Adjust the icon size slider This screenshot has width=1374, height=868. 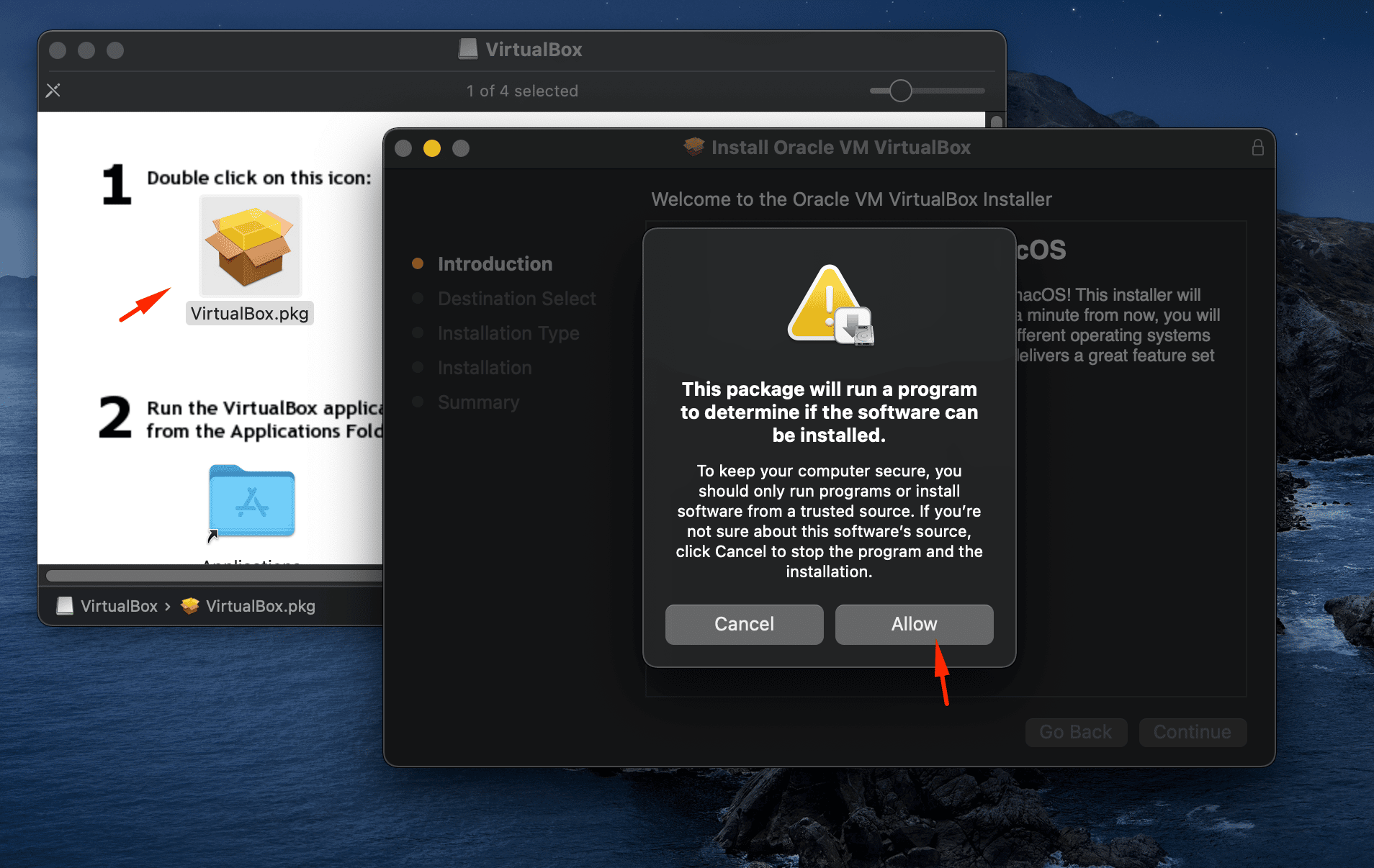pyautogui.click(x=899, y=91)
